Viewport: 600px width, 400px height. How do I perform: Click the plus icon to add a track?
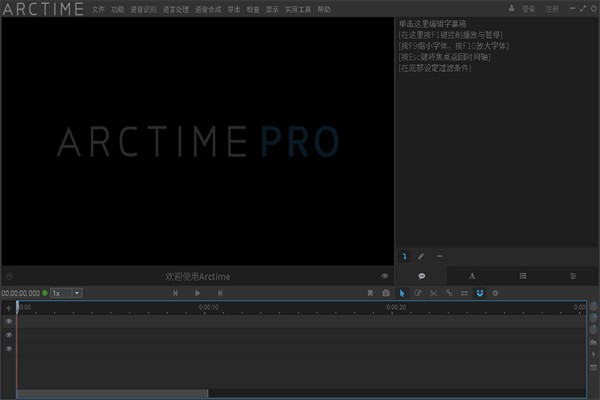(x=8, y=308)
